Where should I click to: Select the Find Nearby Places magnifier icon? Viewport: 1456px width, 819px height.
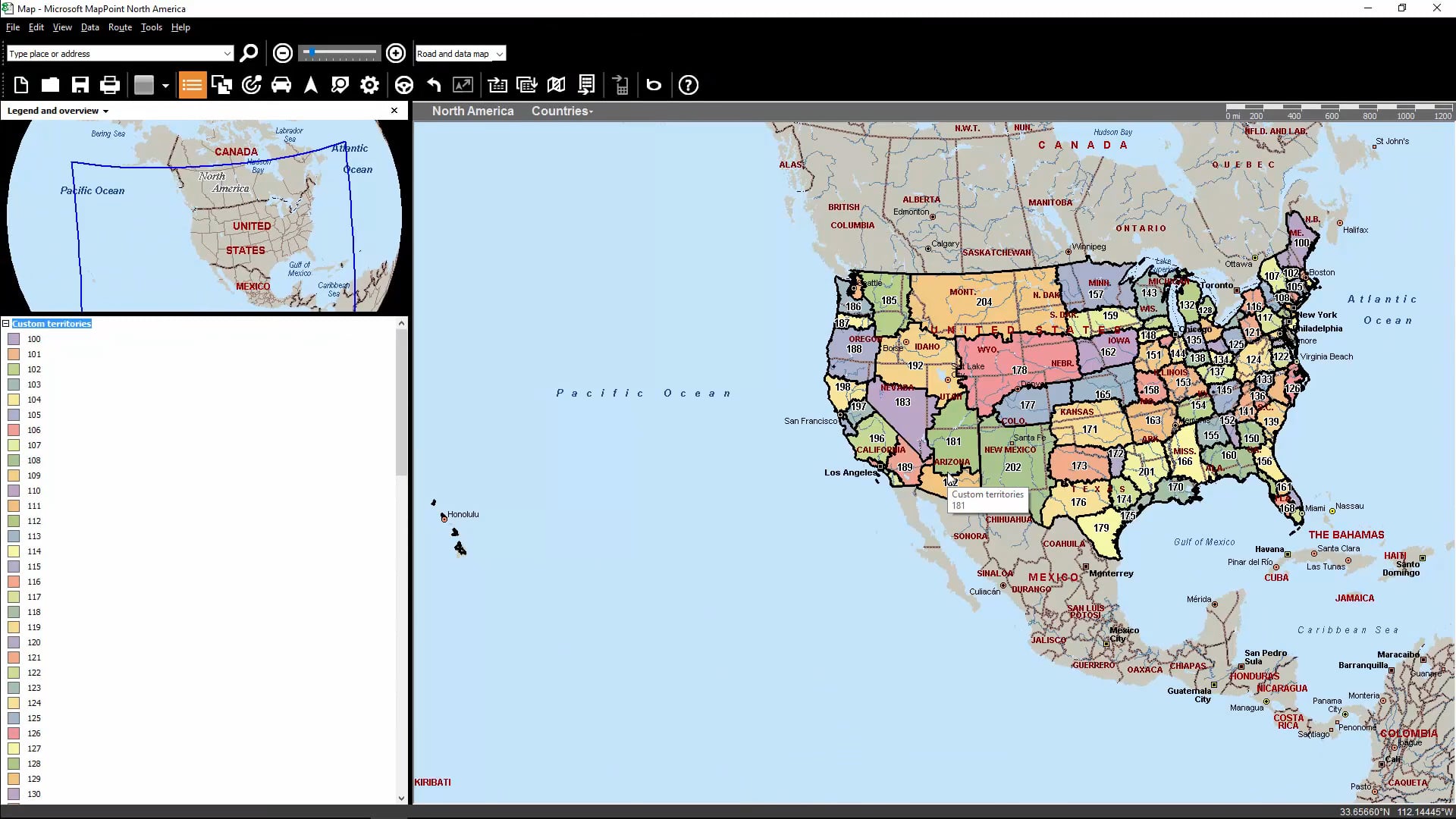(x=340, y=85)
